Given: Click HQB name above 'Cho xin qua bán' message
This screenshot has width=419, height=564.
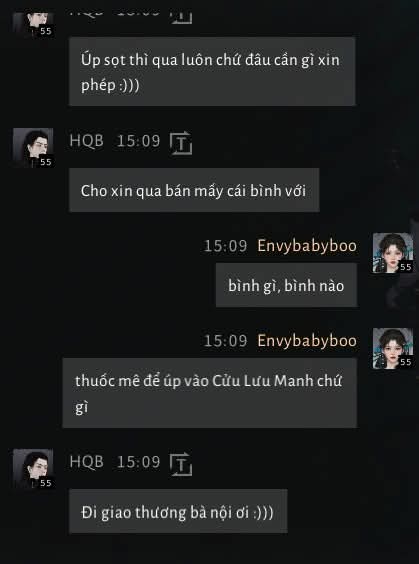Looking at the screenshot, I should click(86, 141).
